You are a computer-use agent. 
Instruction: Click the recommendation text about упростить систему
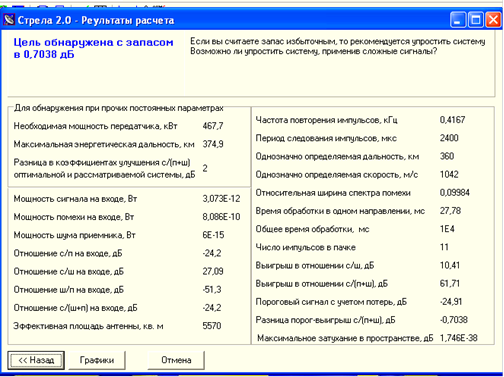coord(338,46)
